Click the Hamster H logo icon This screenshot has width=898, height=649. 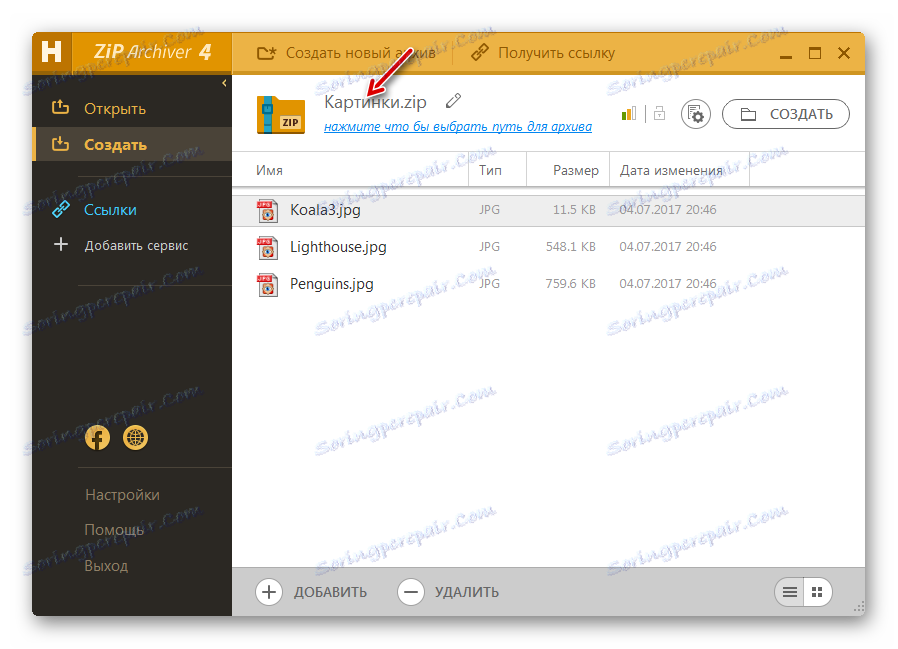[52, 52]
